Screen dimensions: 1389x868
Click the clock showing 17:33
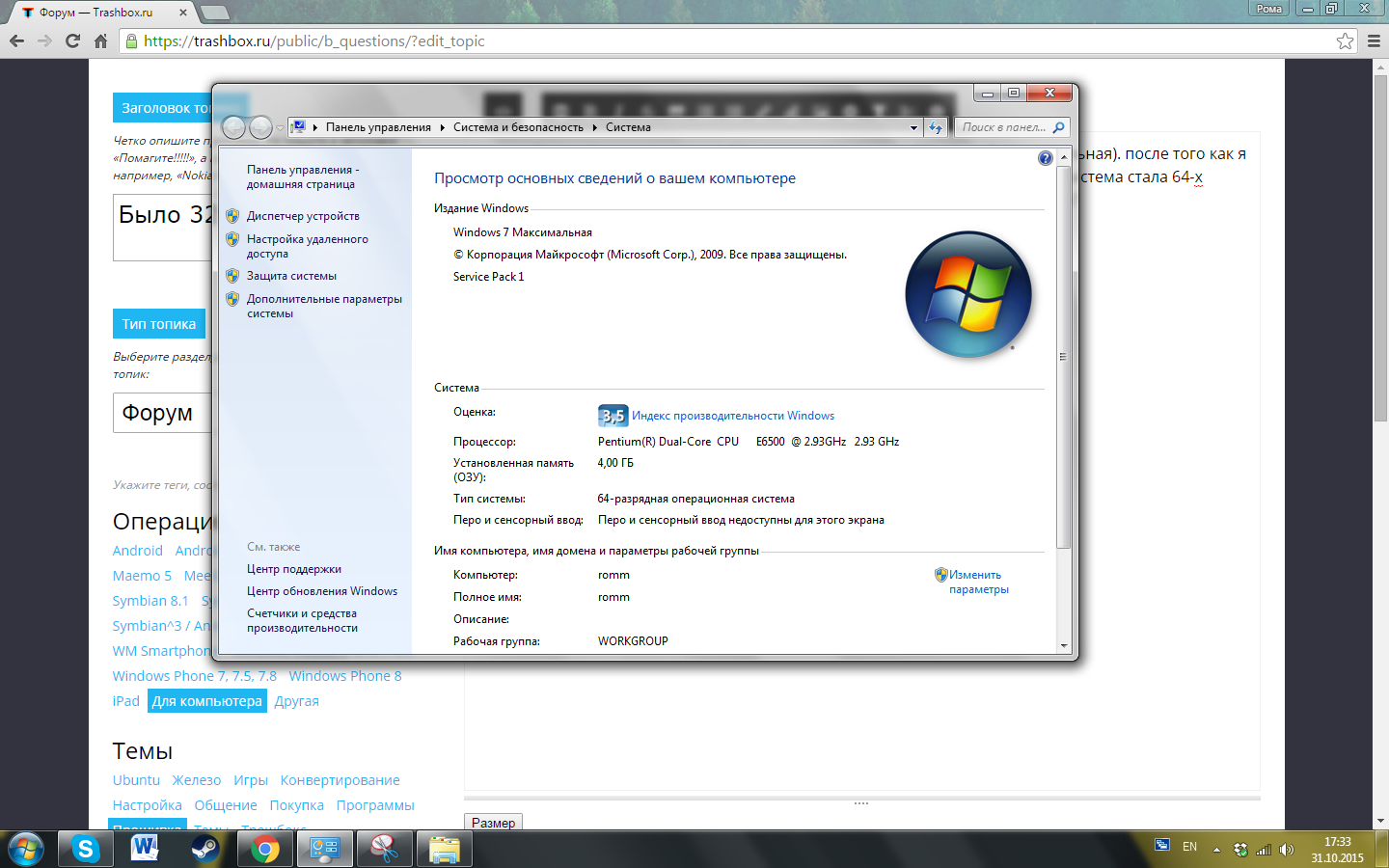[1338, 842]
